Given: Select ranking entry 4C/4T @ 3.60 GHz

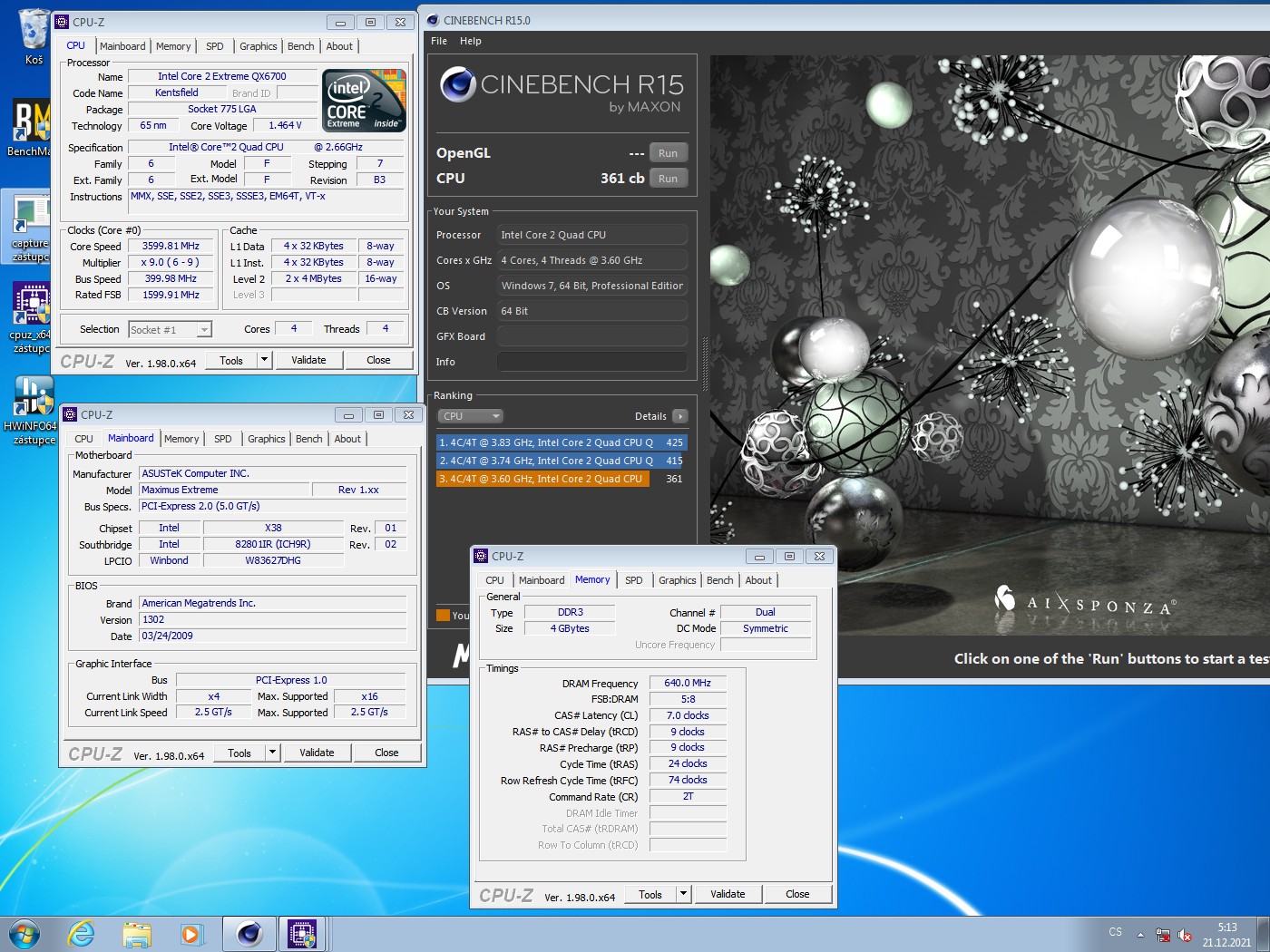Looking at the screenshot, I should (562, 479).
